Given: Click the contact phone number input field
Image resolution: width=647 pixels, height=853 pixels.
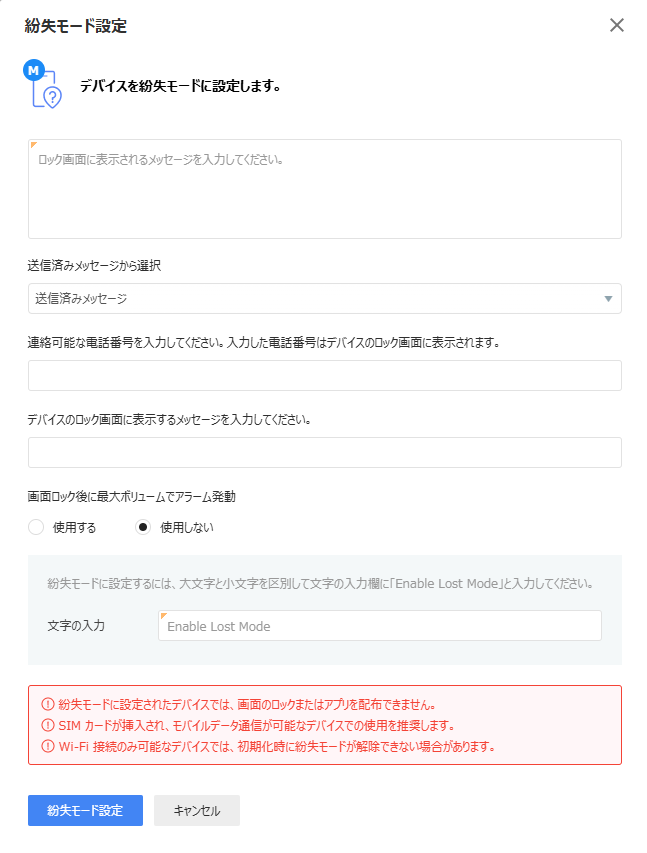Looking at the screenshot, I should click(x=325, y=375).
